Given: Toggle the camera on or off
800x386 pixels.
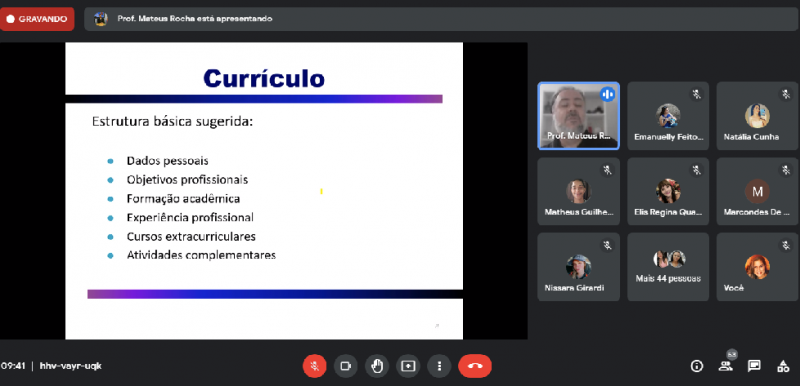Looking at the screenshot, I should (346, 366).
